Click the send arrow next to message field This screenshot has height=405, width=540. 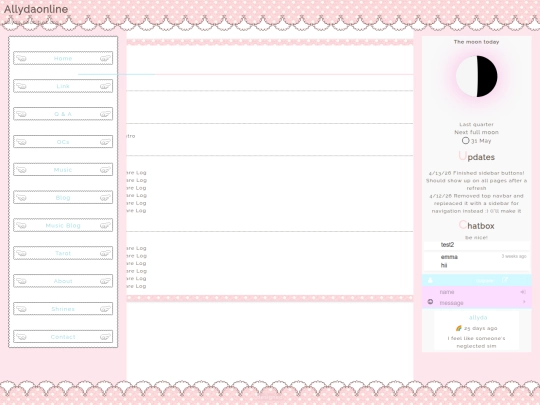click(x=524, y=302)
